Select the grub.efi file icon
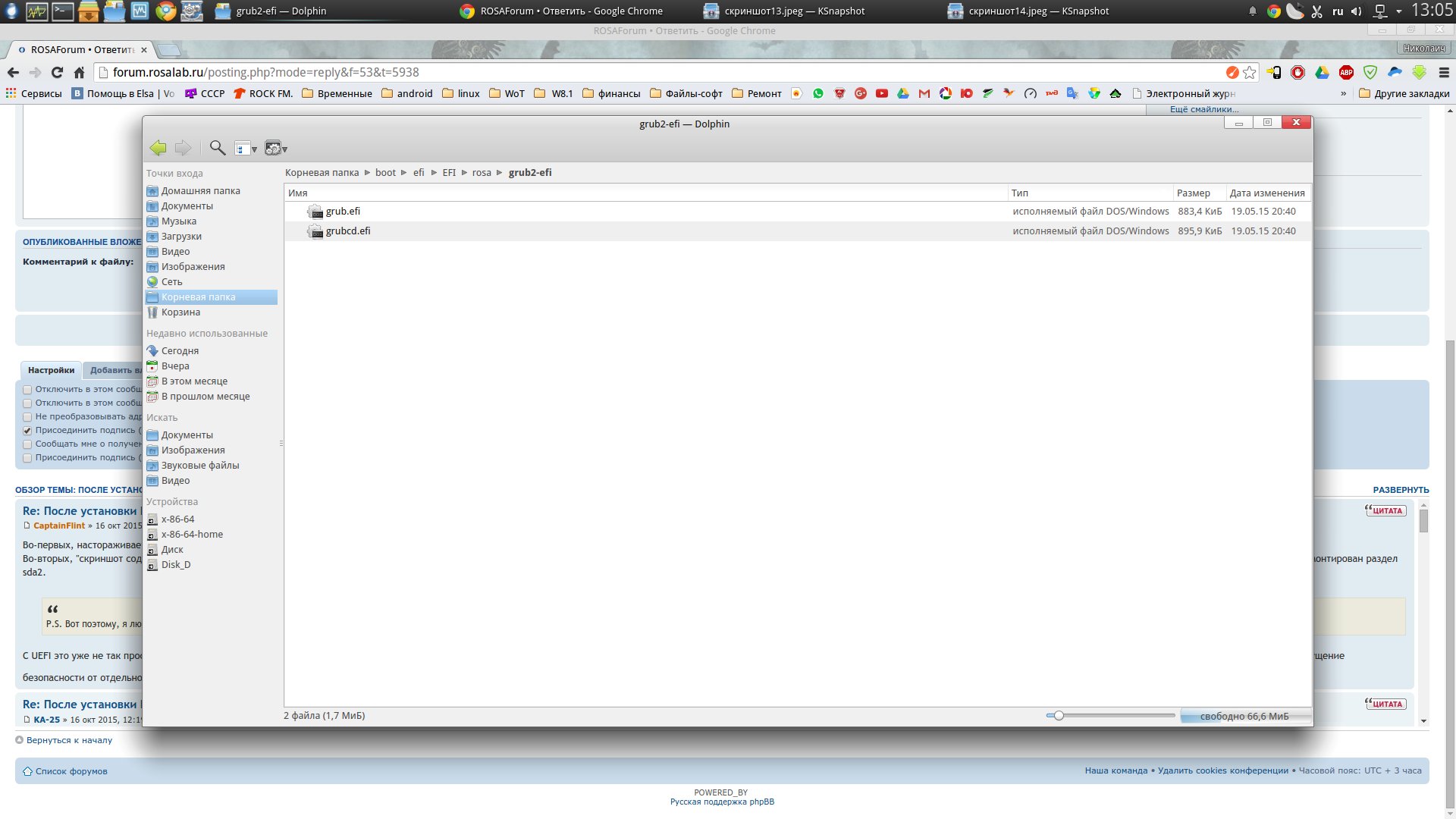Image resolution: width=1456 pixels, height=819 pixels. coord(315,212)
